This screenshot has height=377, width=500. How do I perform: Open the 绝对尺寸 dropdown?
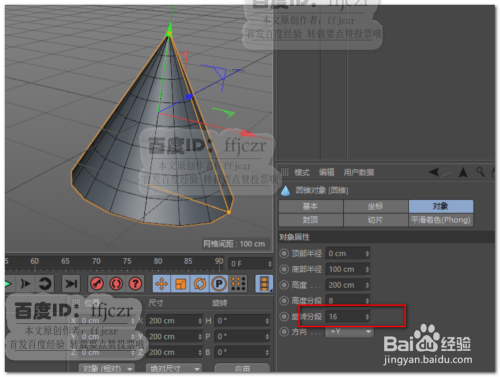point(174,369)
